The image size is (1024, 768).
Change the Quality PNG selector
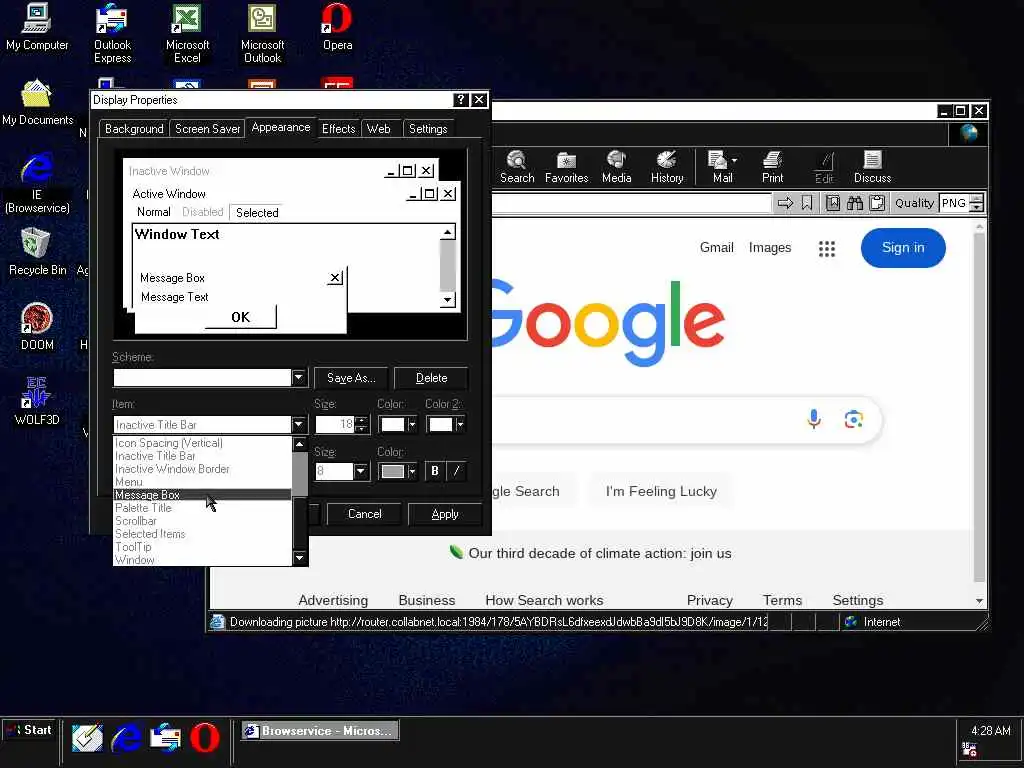coord(961,203)
